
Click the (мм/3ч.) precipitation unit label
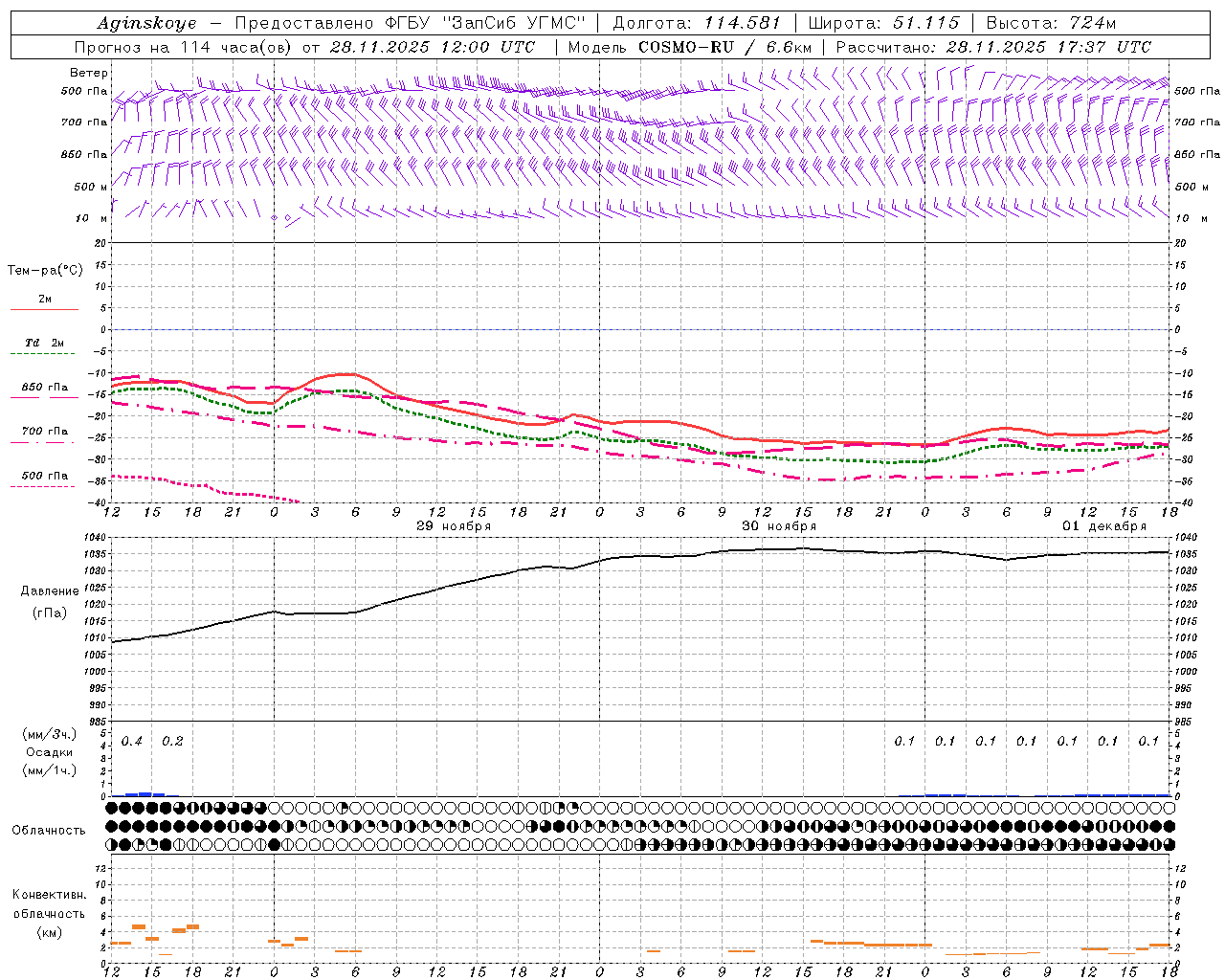(50, 734)
